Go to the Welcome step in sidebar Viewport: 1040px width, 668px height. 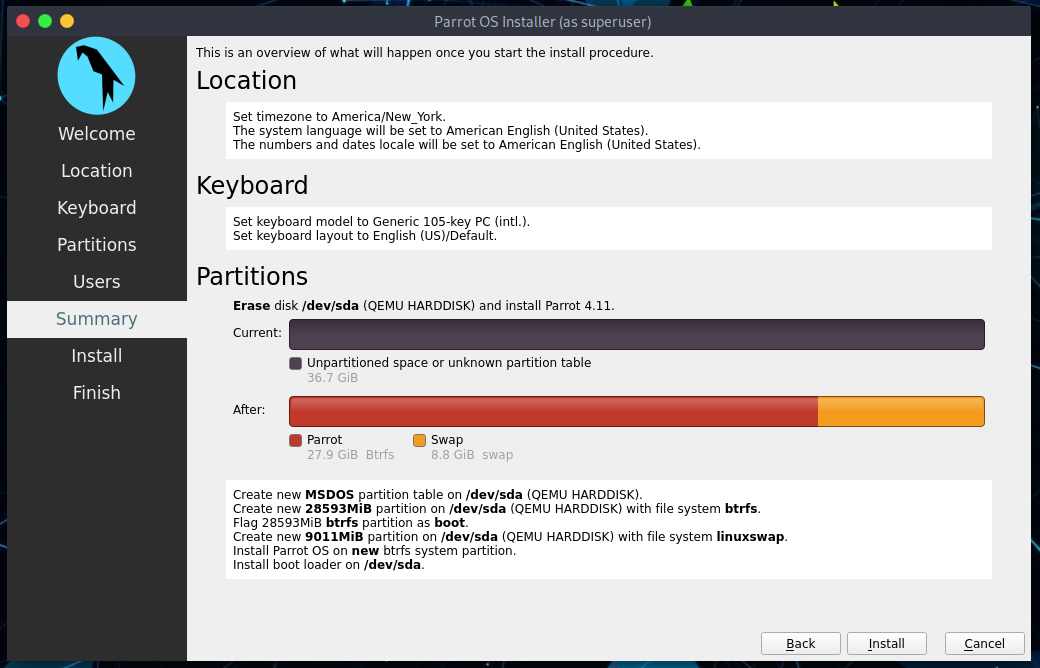[x=97, y=133]
